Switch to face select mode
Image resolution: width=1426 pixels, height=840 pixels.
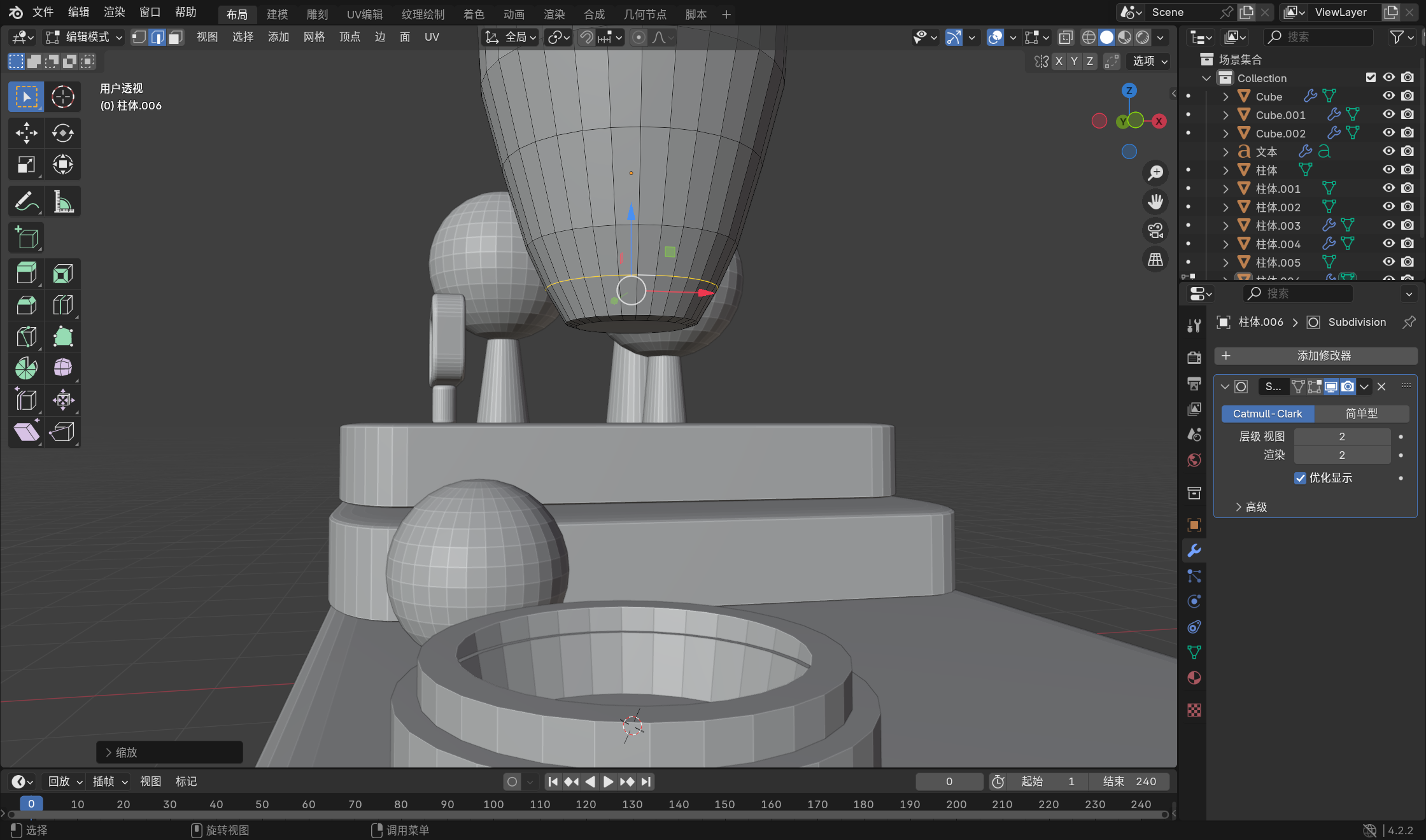176,38
